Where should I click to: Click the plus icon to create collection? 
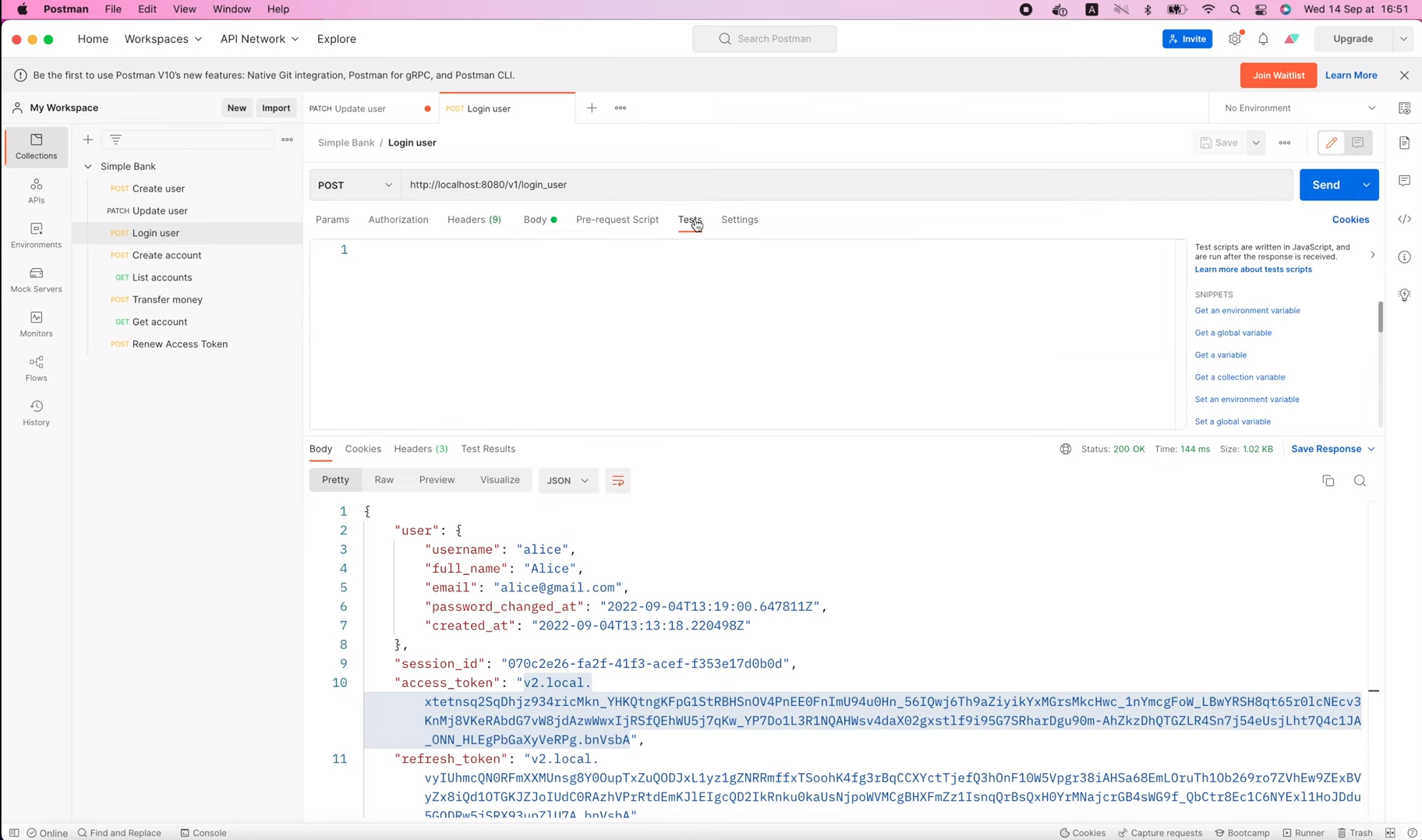tap(88, 139)
